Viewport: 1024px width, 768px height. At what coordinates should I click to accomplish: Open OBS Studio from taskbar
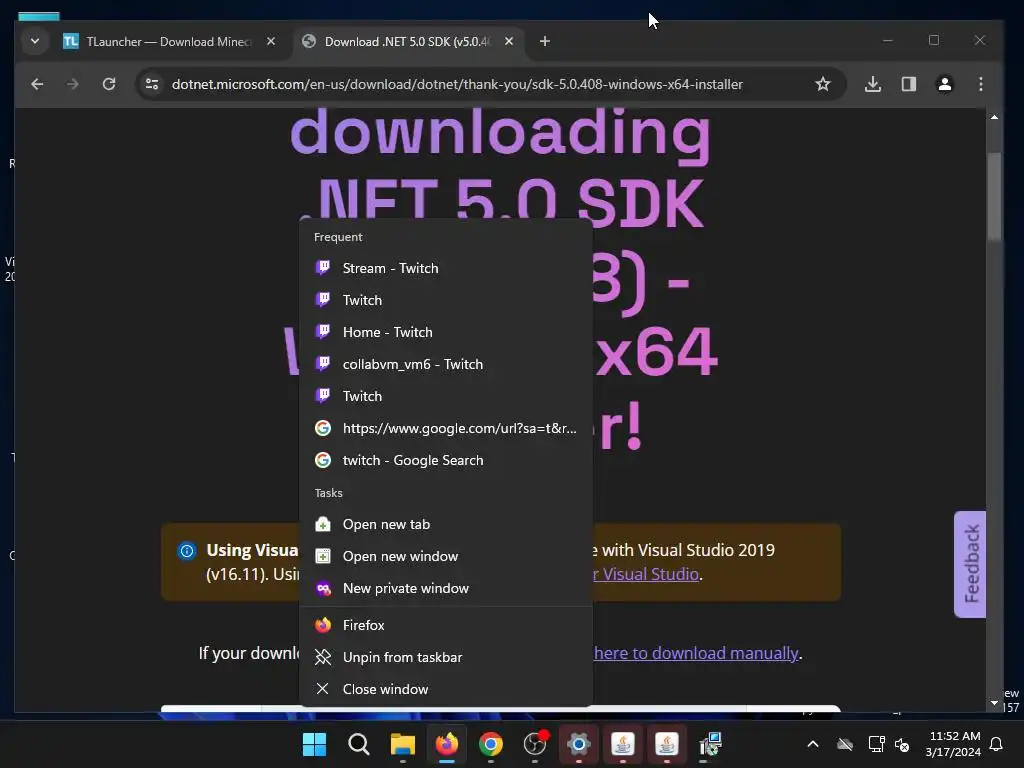(535, 744)
